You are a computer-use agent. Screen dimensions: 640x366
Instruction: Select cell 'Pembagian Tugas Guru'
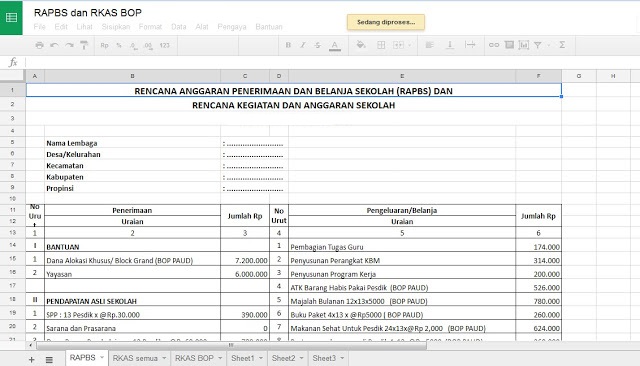click(402, 246)
